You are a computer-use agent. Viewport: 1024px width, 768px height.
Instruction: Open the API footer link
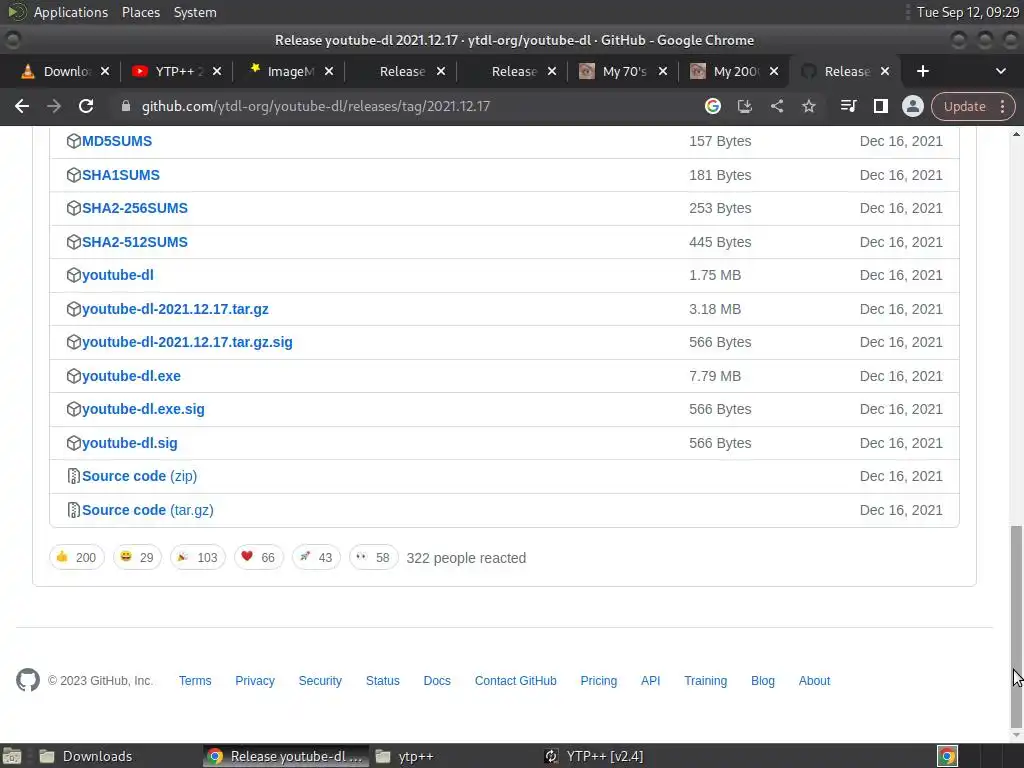tap(650, 680)
